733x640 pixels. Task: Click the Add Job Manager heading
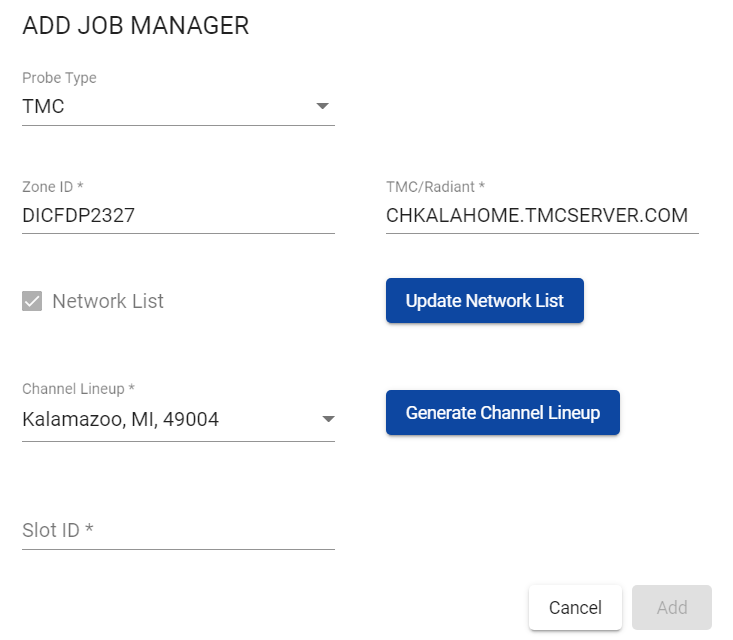tap(136, 26)
